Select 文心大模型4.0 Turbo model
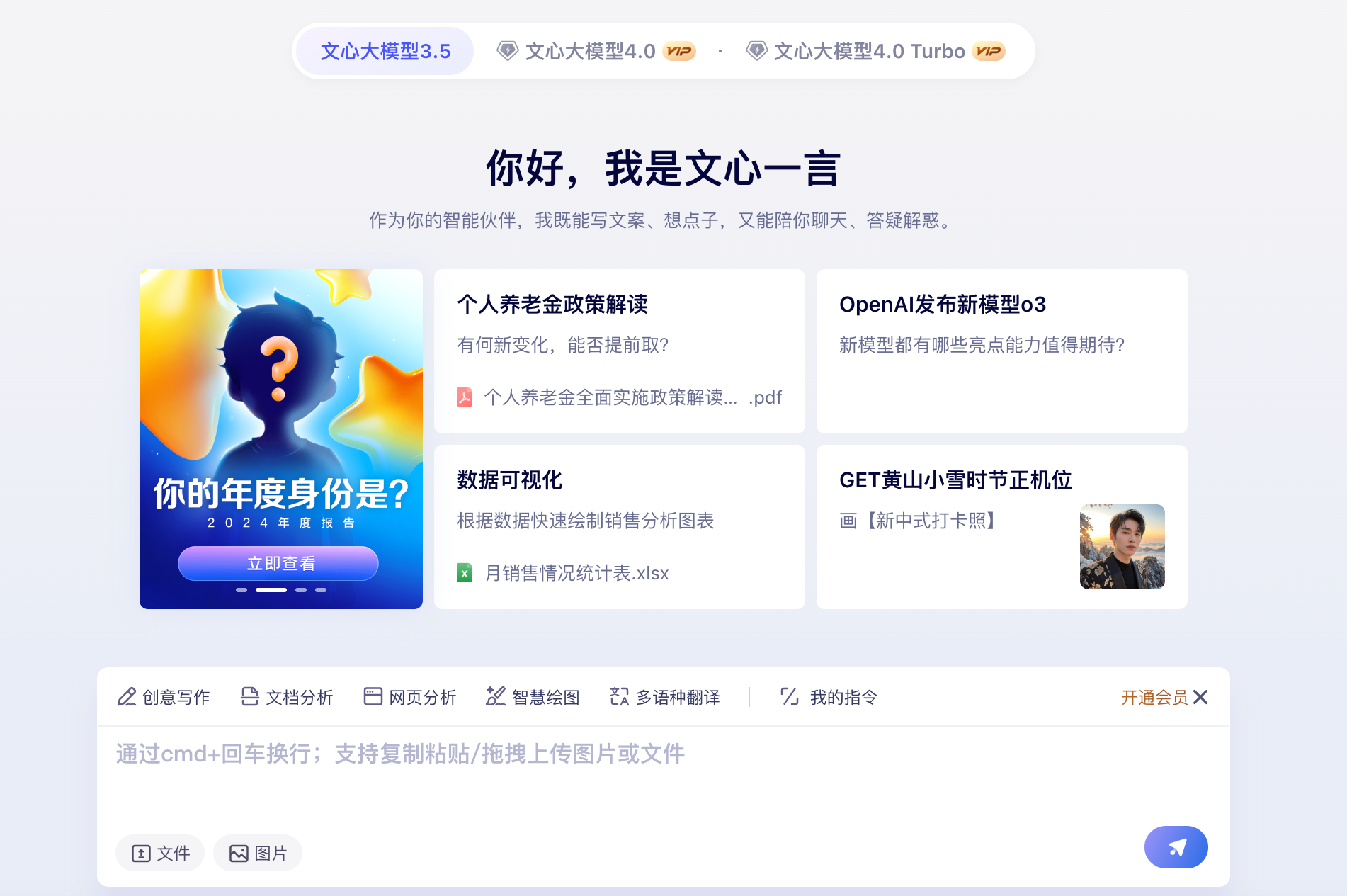This screenshot has width=1347, height=896. click(x=875, y=51)
